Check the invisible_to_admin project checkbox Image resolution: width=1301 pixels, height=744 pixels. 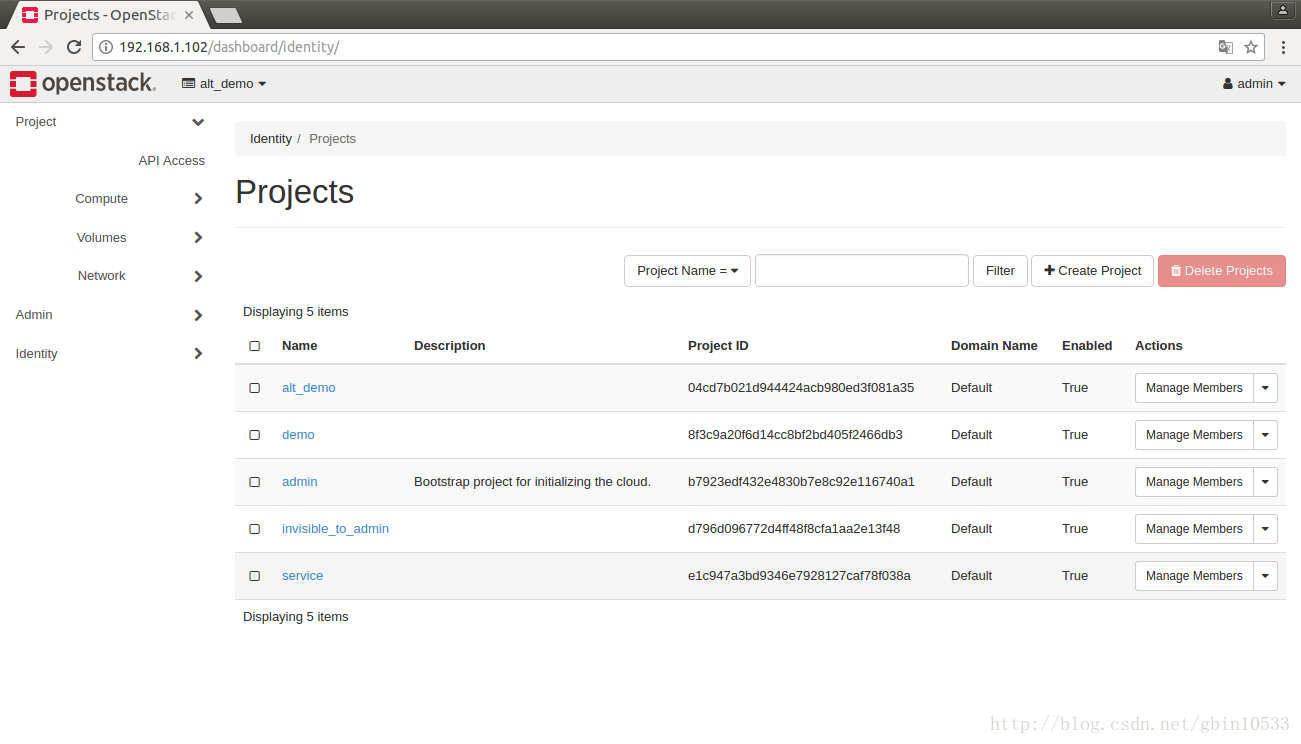coord(255,529)
